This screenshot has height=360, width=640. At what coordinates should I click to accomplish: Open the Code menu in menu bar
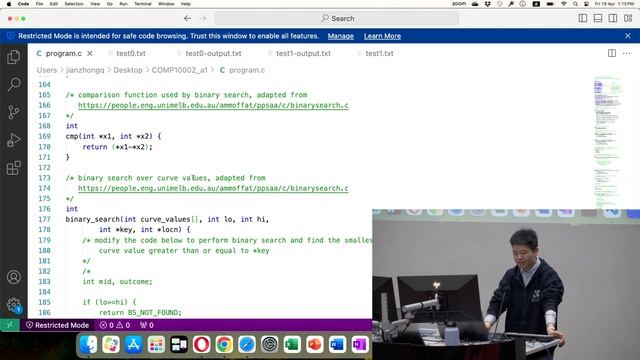23,4
